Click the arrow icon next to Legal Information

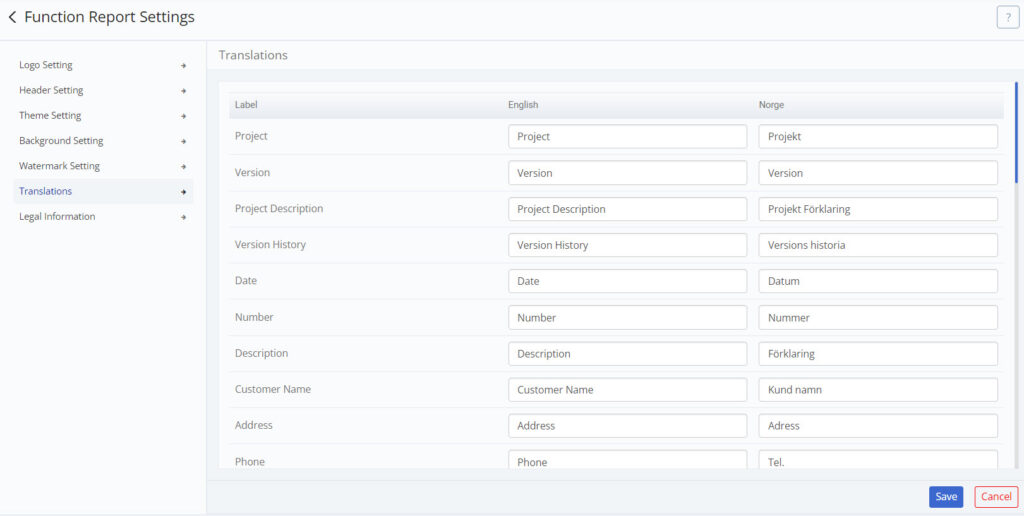point(184,217)
